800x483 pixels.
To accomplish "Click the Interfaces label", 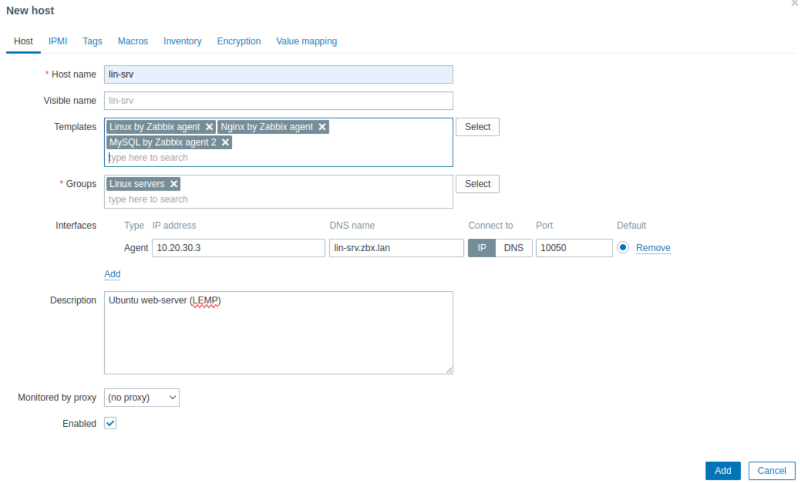I will (x=76, y=225).
